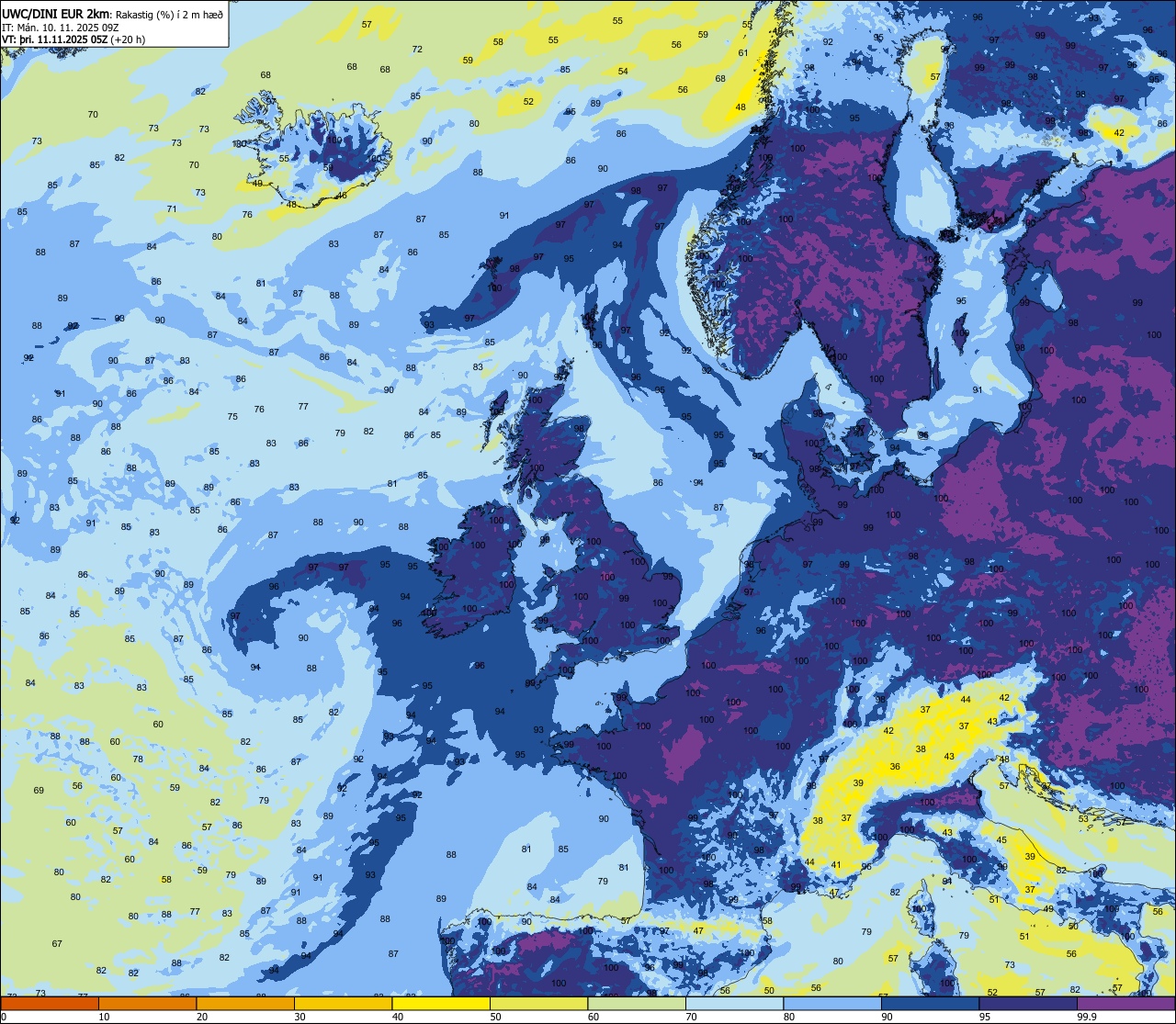Click the 60–70 pale green legend swatch
Image resolution: width=1176 pixels, height=1024 pixels.
[x=637, y=1003]
